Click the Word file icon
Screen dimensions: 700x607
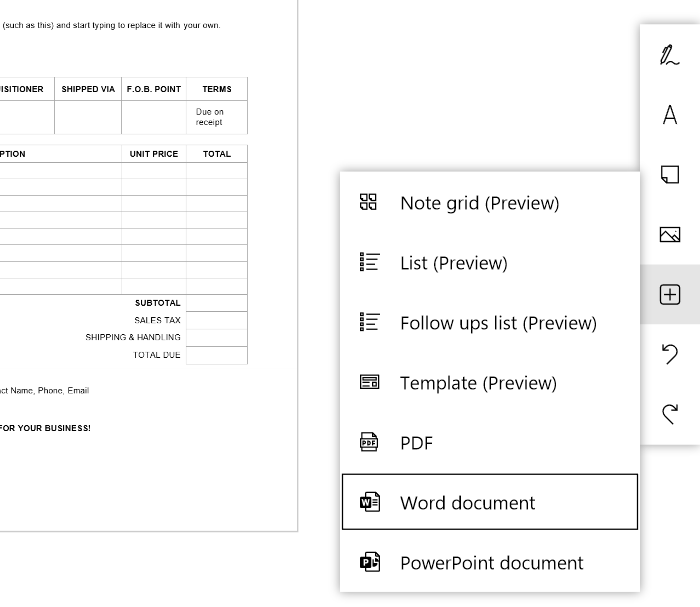click(370, 502)
